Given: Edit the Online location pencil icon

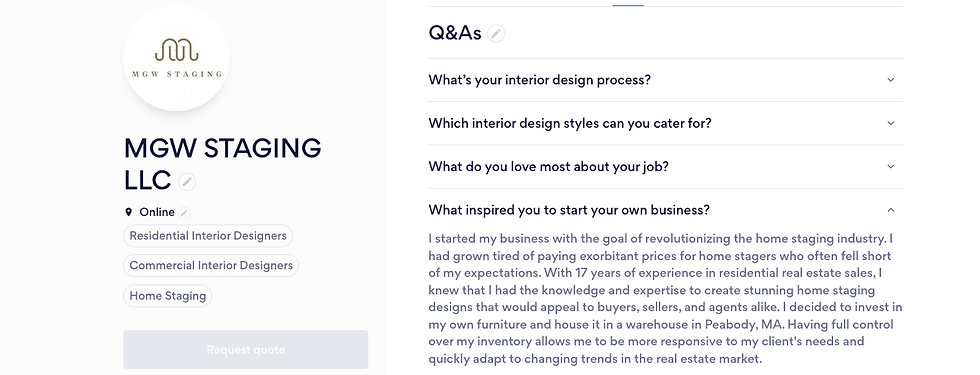Looking at the screenshot, I should pos(184,212).
